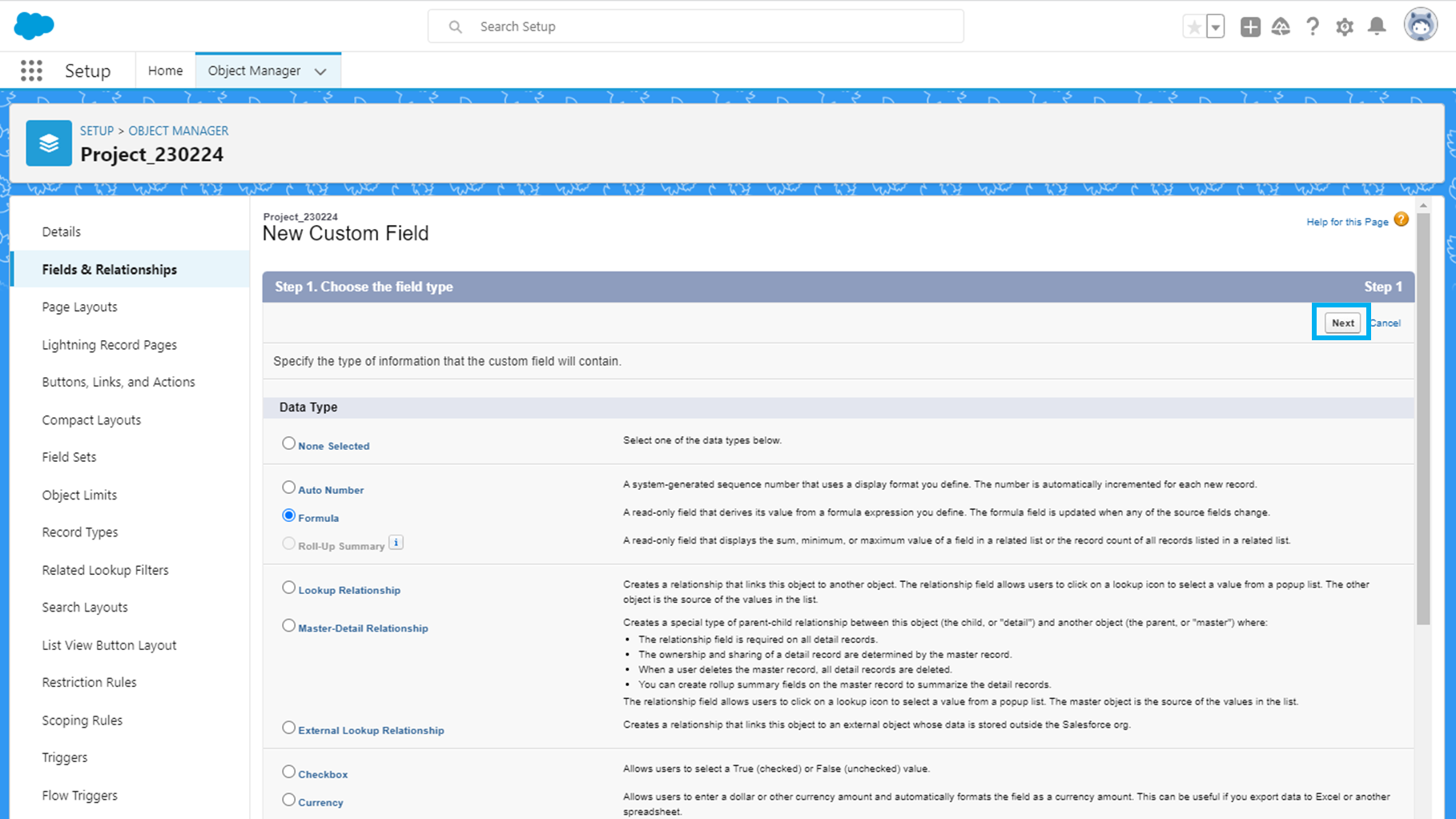Open Scoping Rules in the sidebar
Viewport: 1456px width, 819px height.
click(82, 720)
